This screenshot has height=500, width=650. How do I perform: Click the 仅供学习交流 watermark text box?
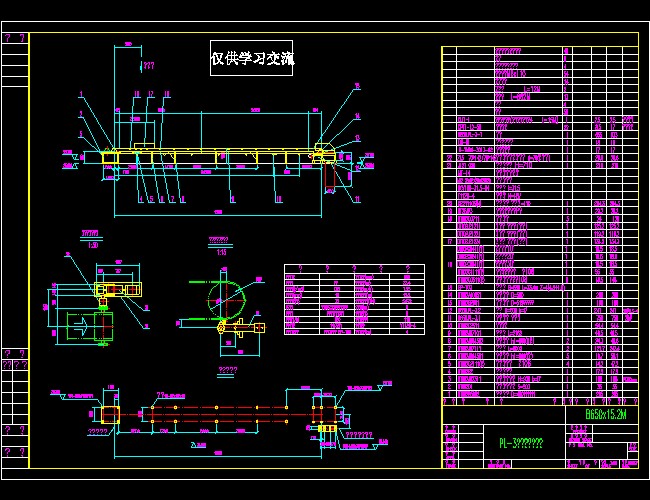pyautogui.click(x=252, y=58)
